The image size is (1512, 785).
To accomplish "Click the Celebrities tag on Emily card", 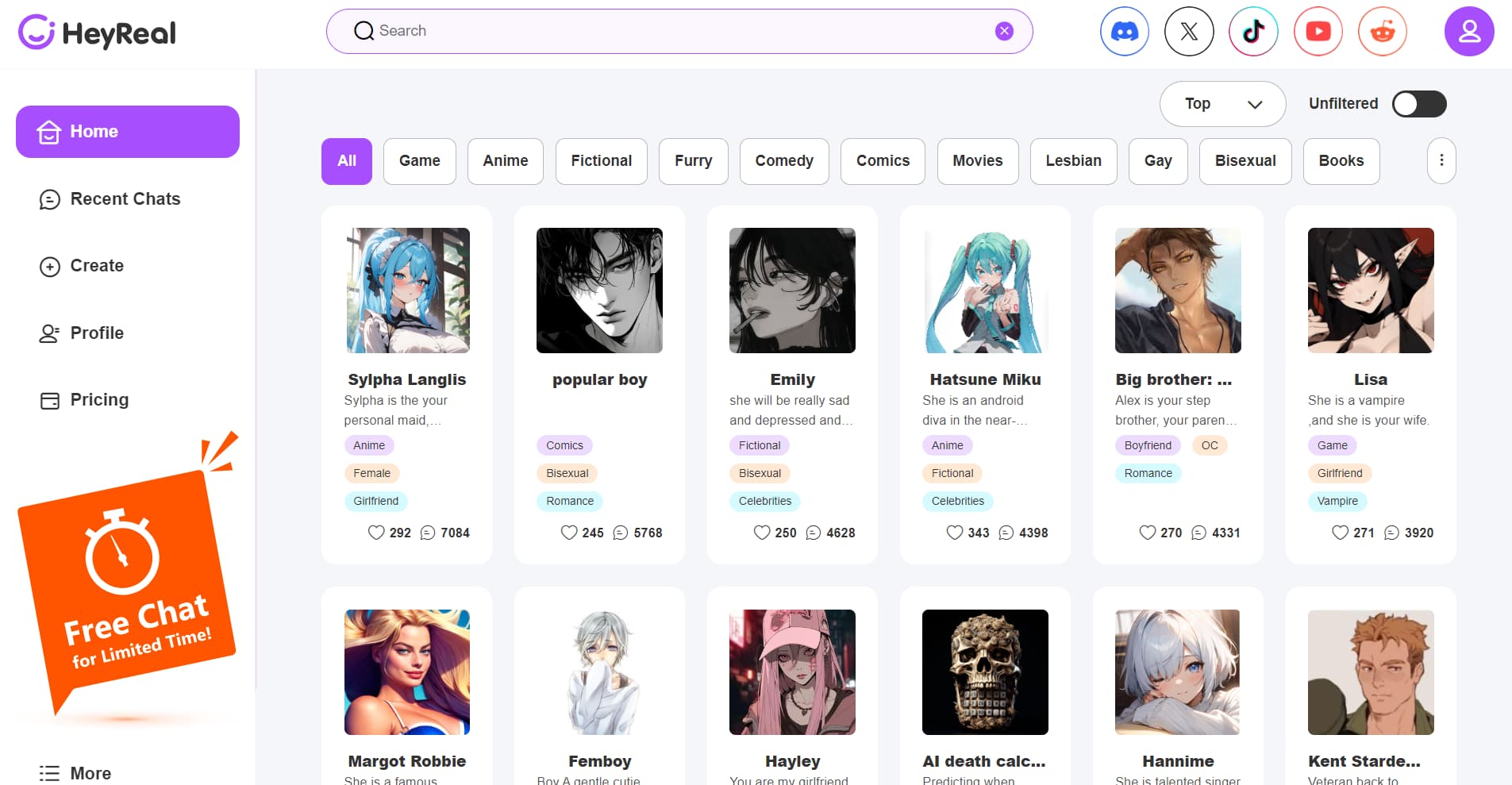I will (765, 501).
